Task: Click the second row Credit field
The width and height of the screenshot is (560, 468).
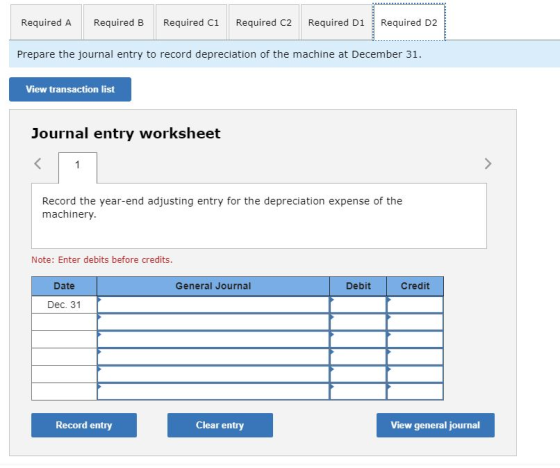Action: pyautogui.click(x=415, y=322)
